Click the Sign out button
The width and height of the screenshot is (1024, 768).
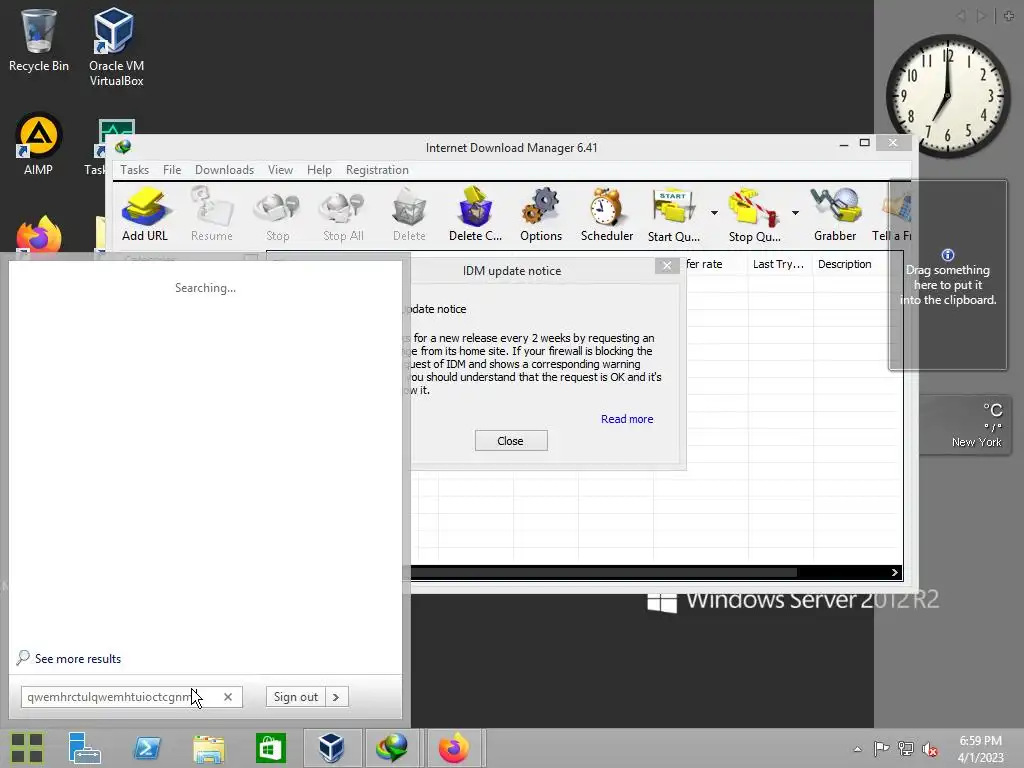(x=296, y=697)
